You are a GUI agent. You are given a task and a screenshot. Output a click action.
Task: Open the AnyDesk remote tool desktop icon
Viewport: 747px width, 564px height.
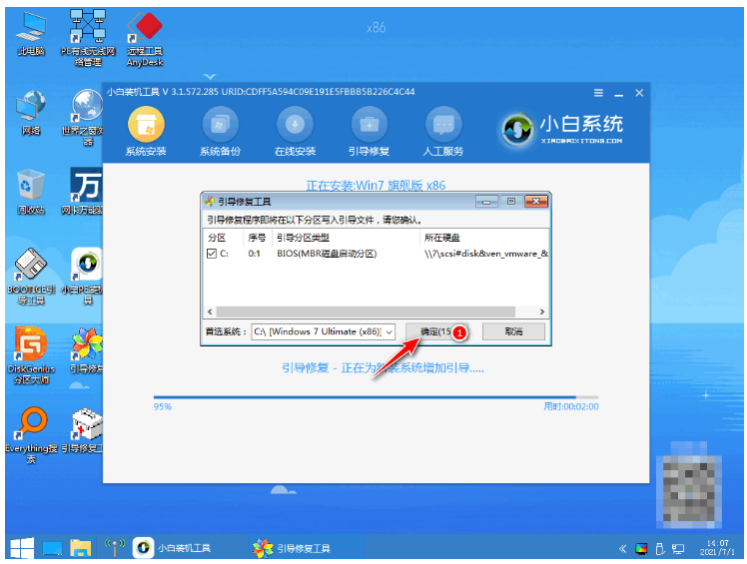pos(146,30)
